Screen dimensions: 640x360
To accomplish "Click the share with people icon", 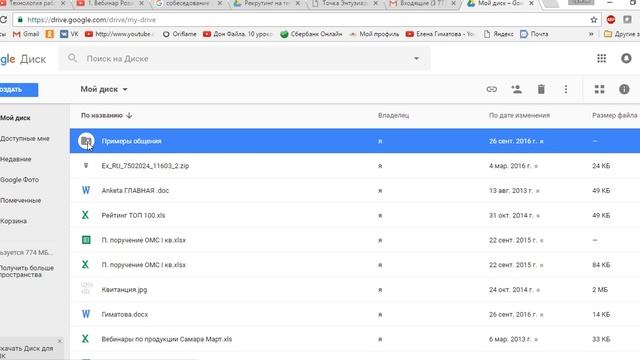I will click(516, 89).
